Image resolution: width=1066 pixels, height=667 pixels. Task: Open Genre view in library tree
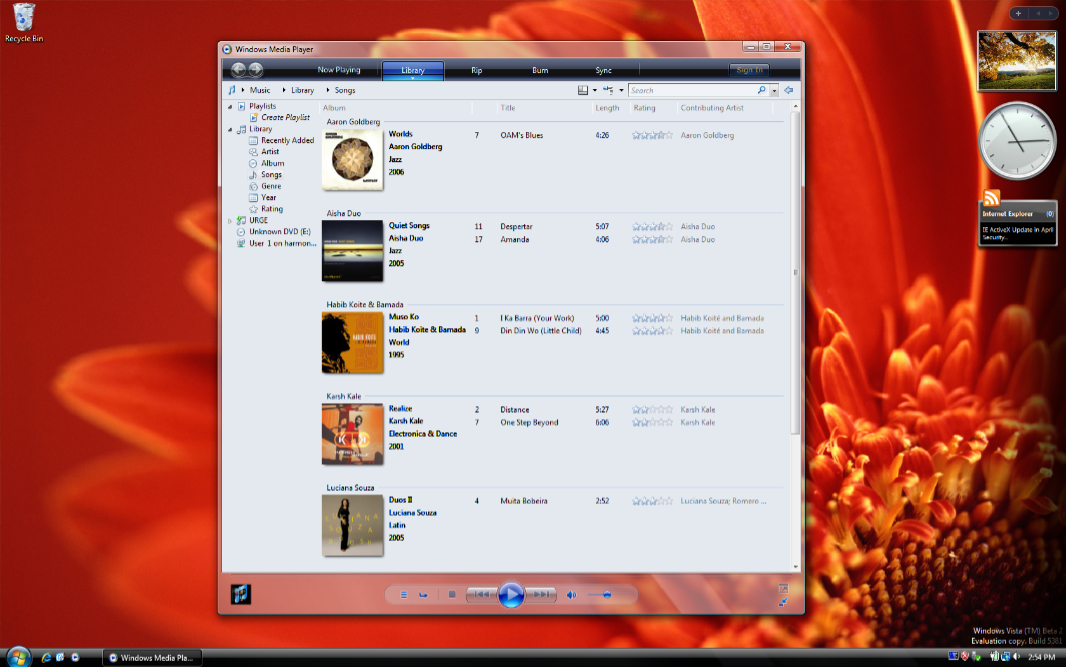pyautogui.click(x=271, y=186)
